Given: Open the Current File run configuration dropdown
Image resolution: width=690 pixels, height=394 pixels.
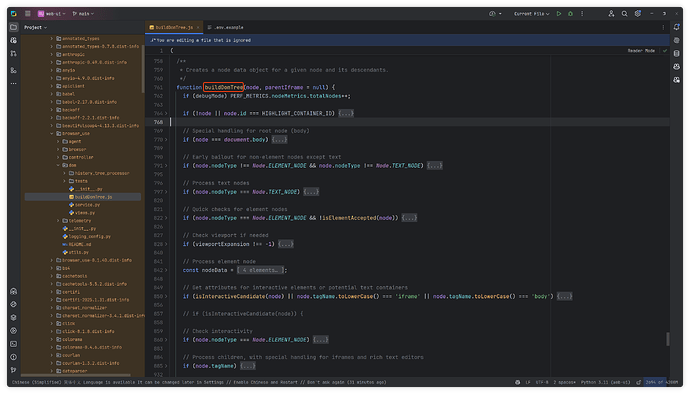Looking at the screenshot, I should tap(532, 14).
